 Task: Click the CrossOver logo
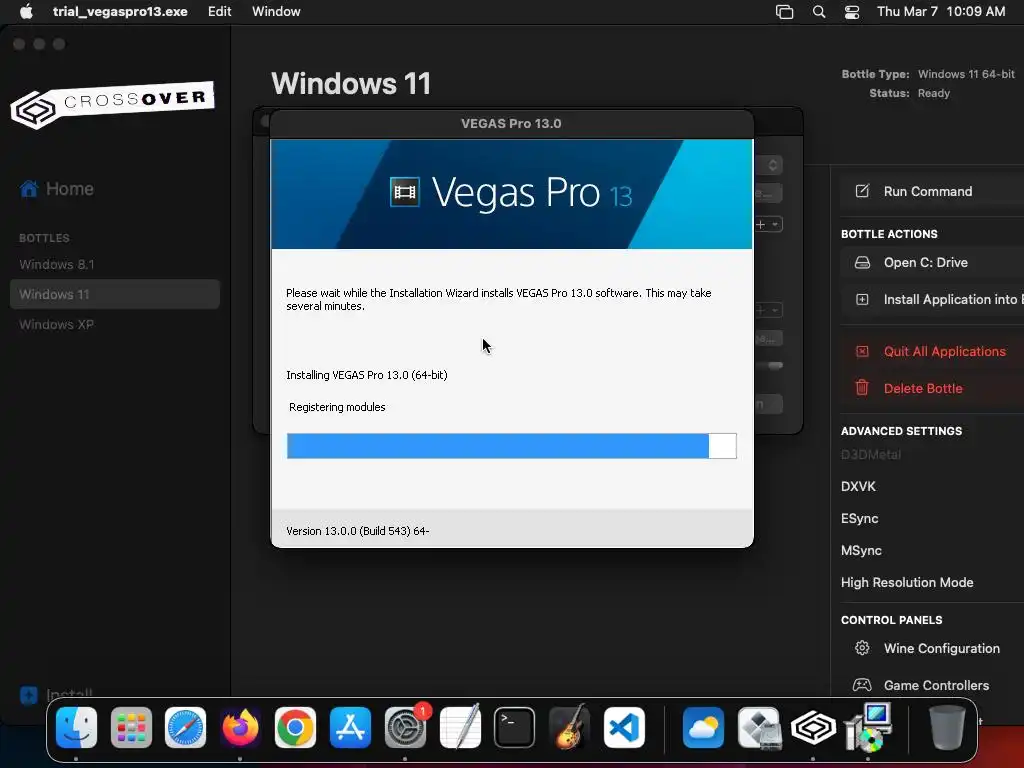coord(112,104)
